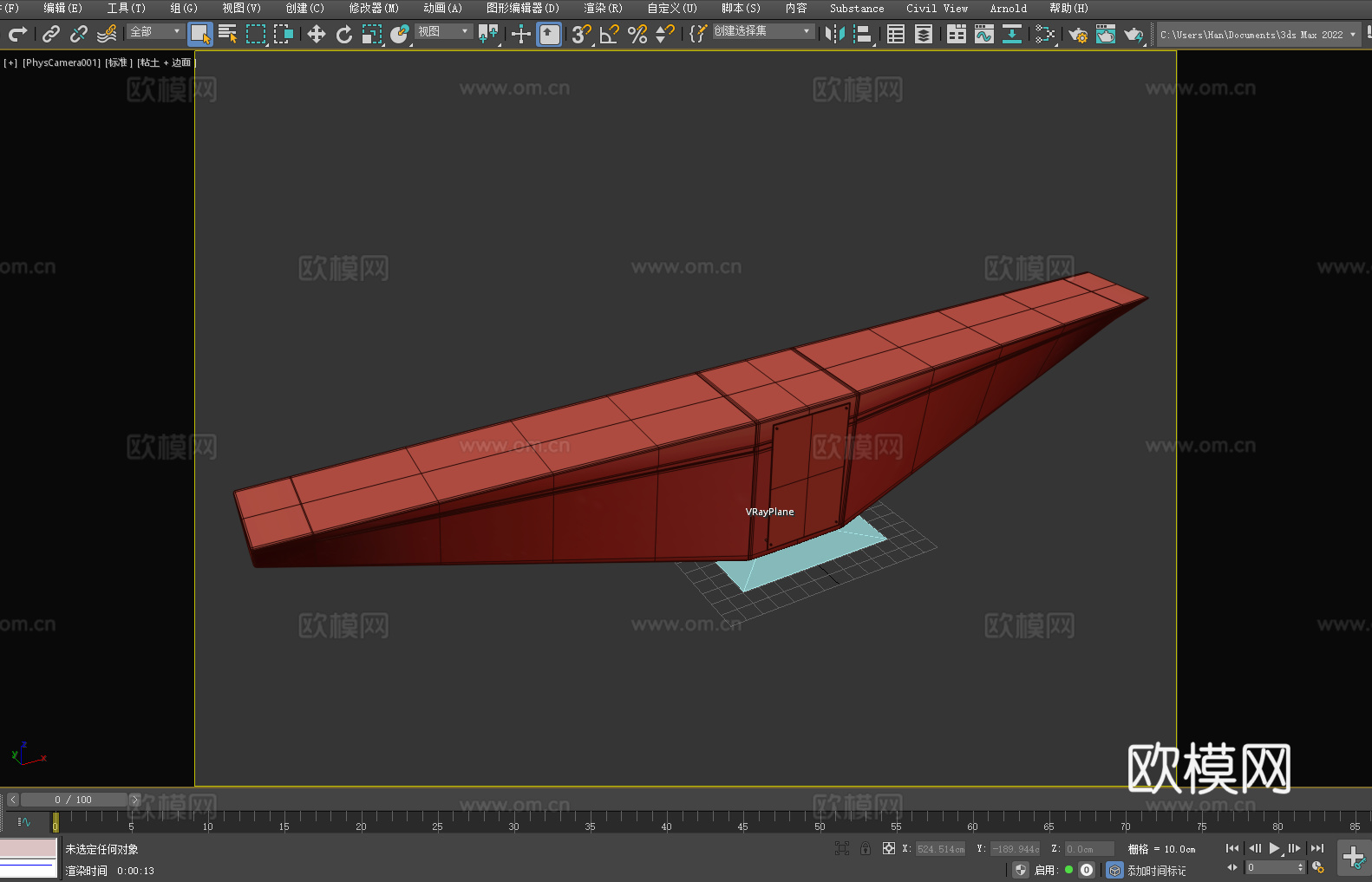Viewport: 1372px width, 882px height.
Task: Open Rendered Frame Window icon
Action: (x=1106, y=34)
